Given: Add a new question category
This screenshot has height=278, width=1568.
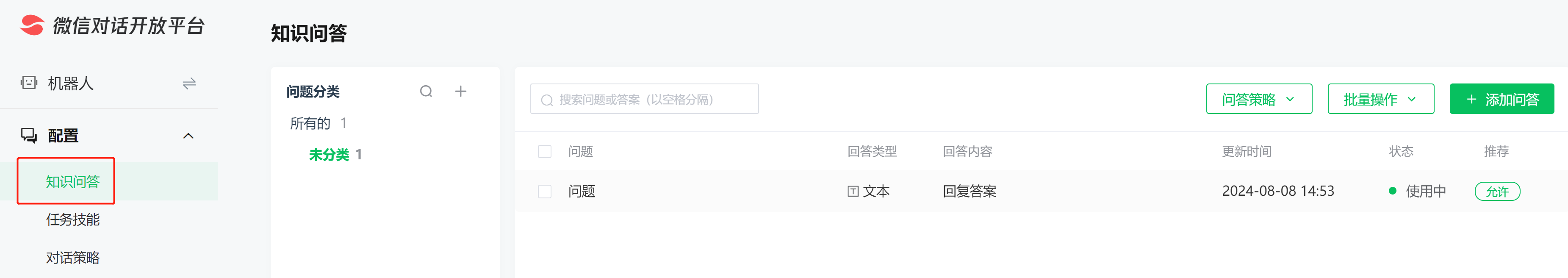Looking at the screenshot, I should pos(461,92).
